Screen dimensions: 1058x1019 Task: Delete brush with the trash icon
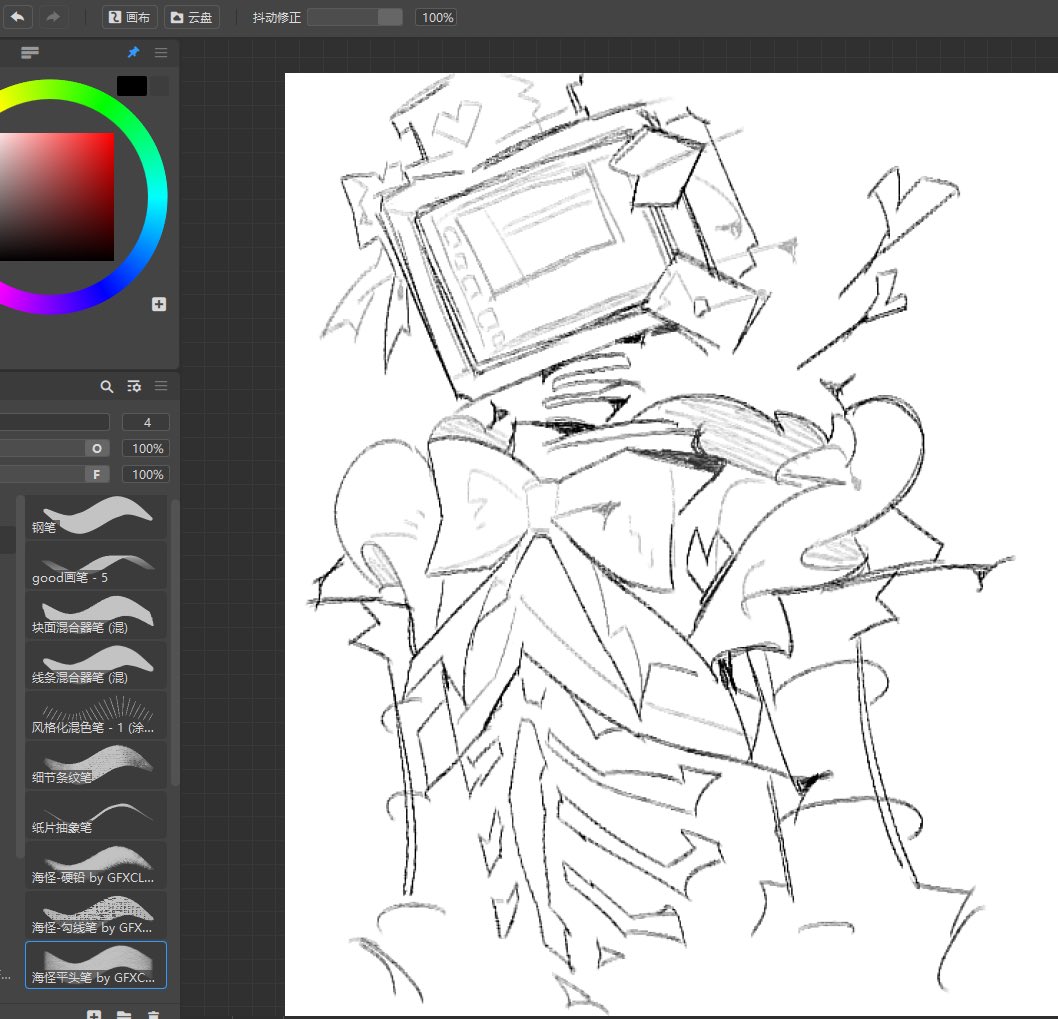153,1014
